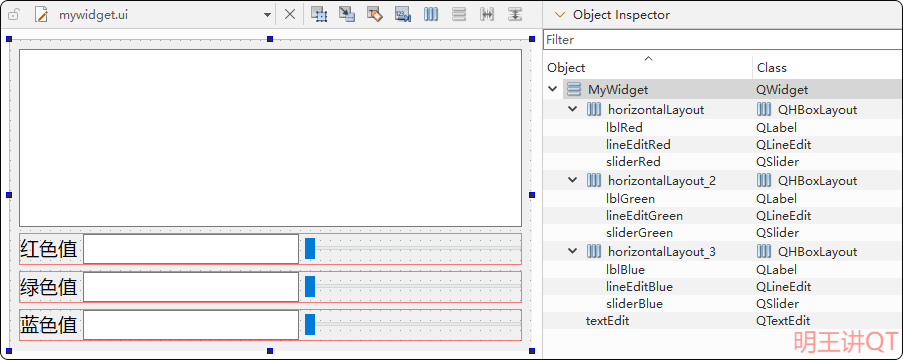The image size is (903, 360).
Task: Click the line edit beside 绿色值
Action: click(191, 287)
